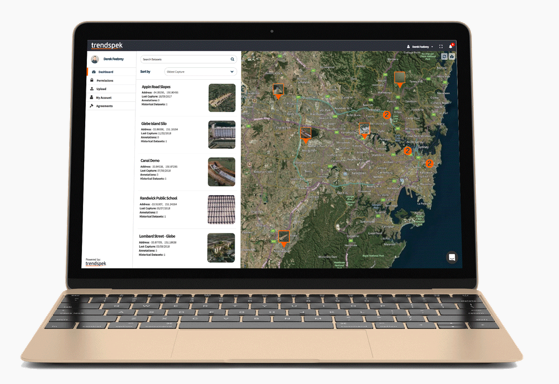559x384 pixels.
Task: Click the Canal Demo thumbnail image
Action: [x=221, y=171]
